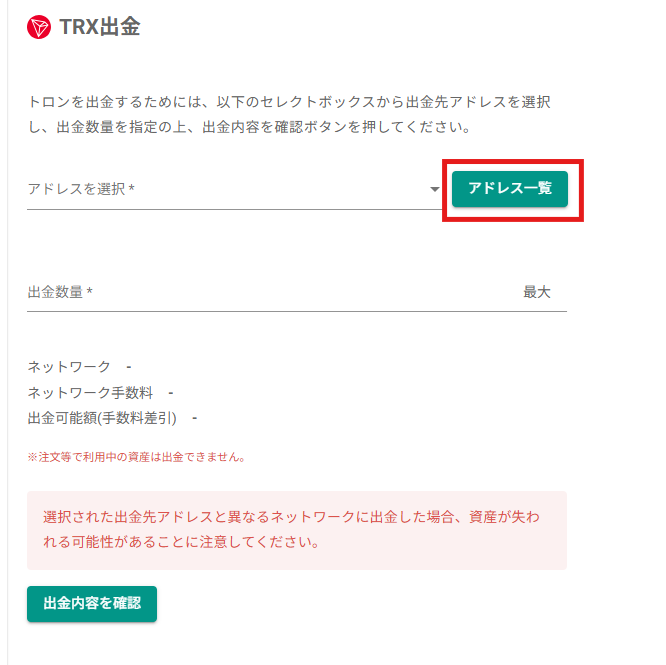Open the アドレスを選択 dropdown field
This screenshot has height=665, width=666.
pos(234,189)
